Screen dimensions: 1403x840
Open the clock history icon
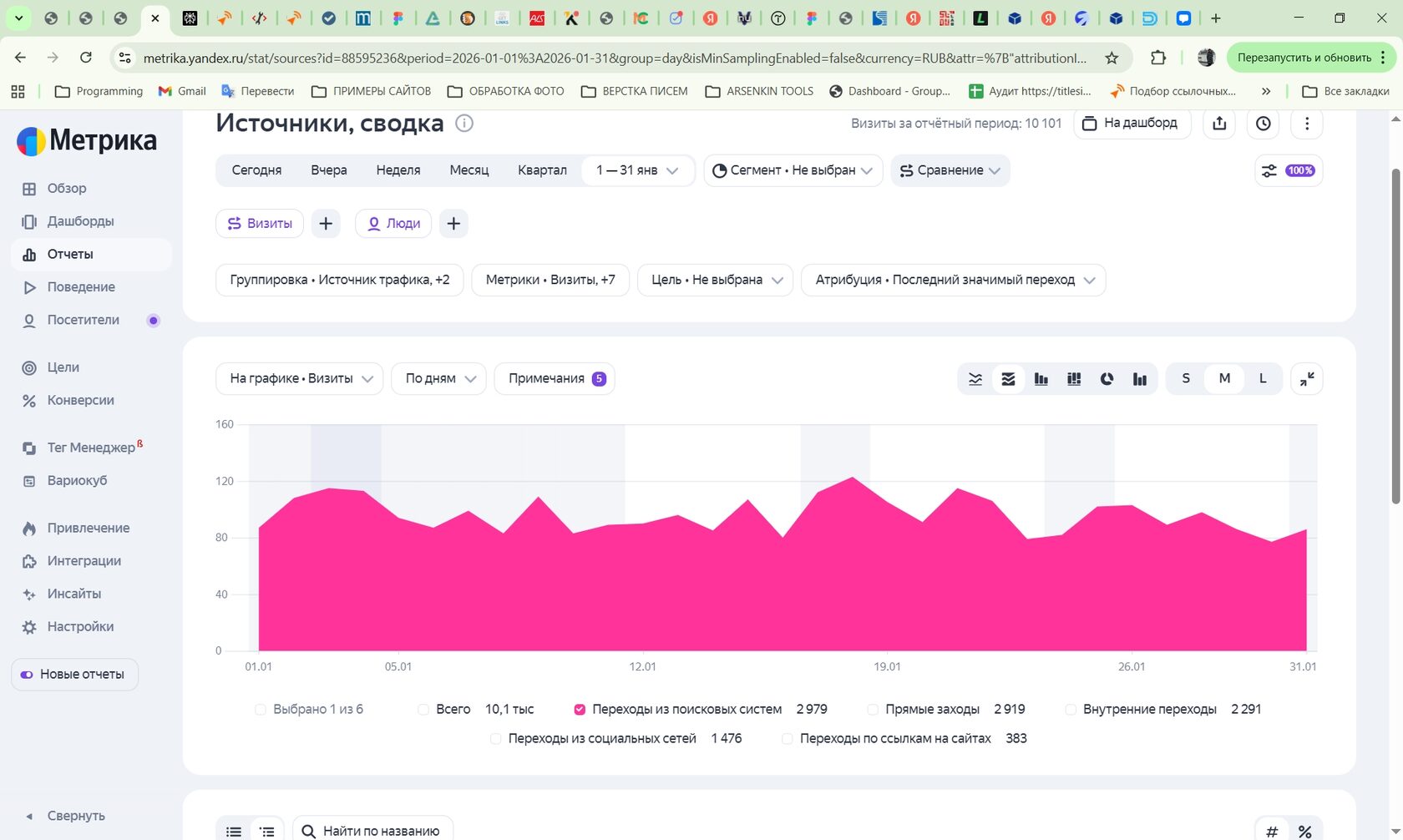coord(1263,124)
